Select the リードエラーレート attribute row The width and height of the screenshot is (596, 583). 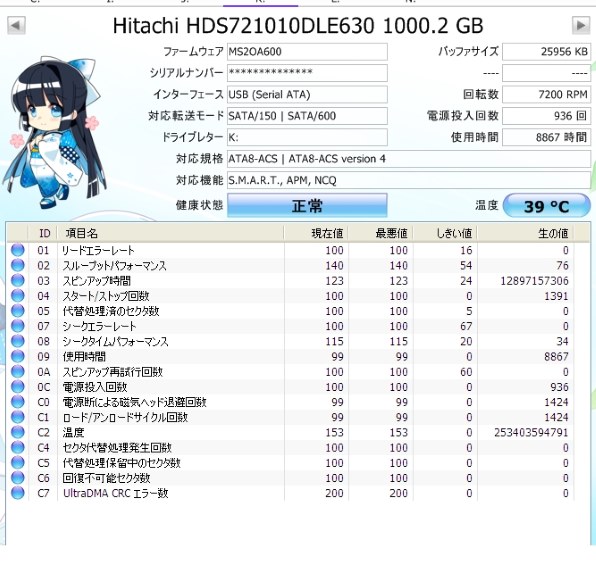click(x=290, y=250)
